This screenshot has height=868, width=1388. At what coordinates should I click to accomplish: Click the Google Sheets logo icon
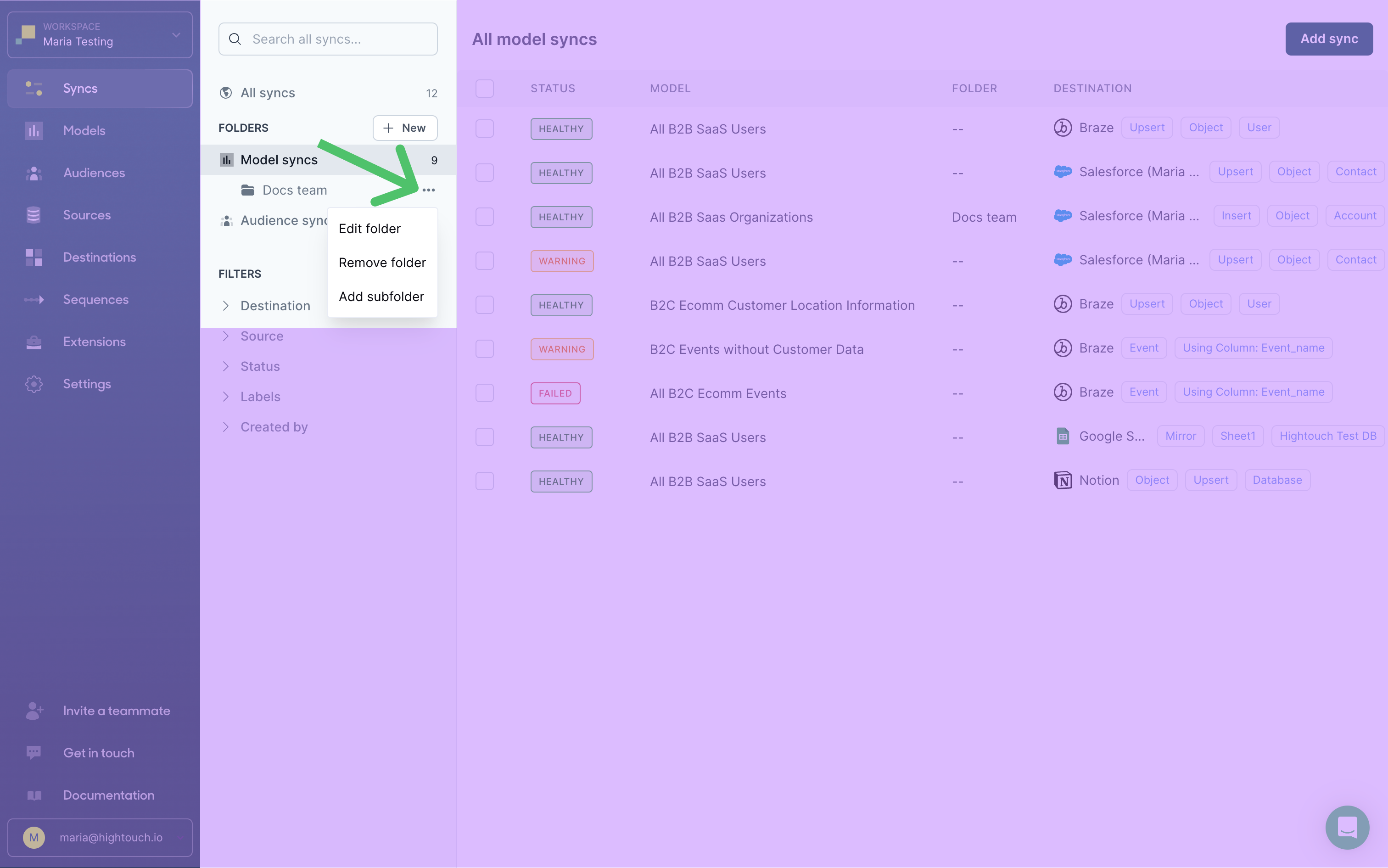click(1063, 437)
